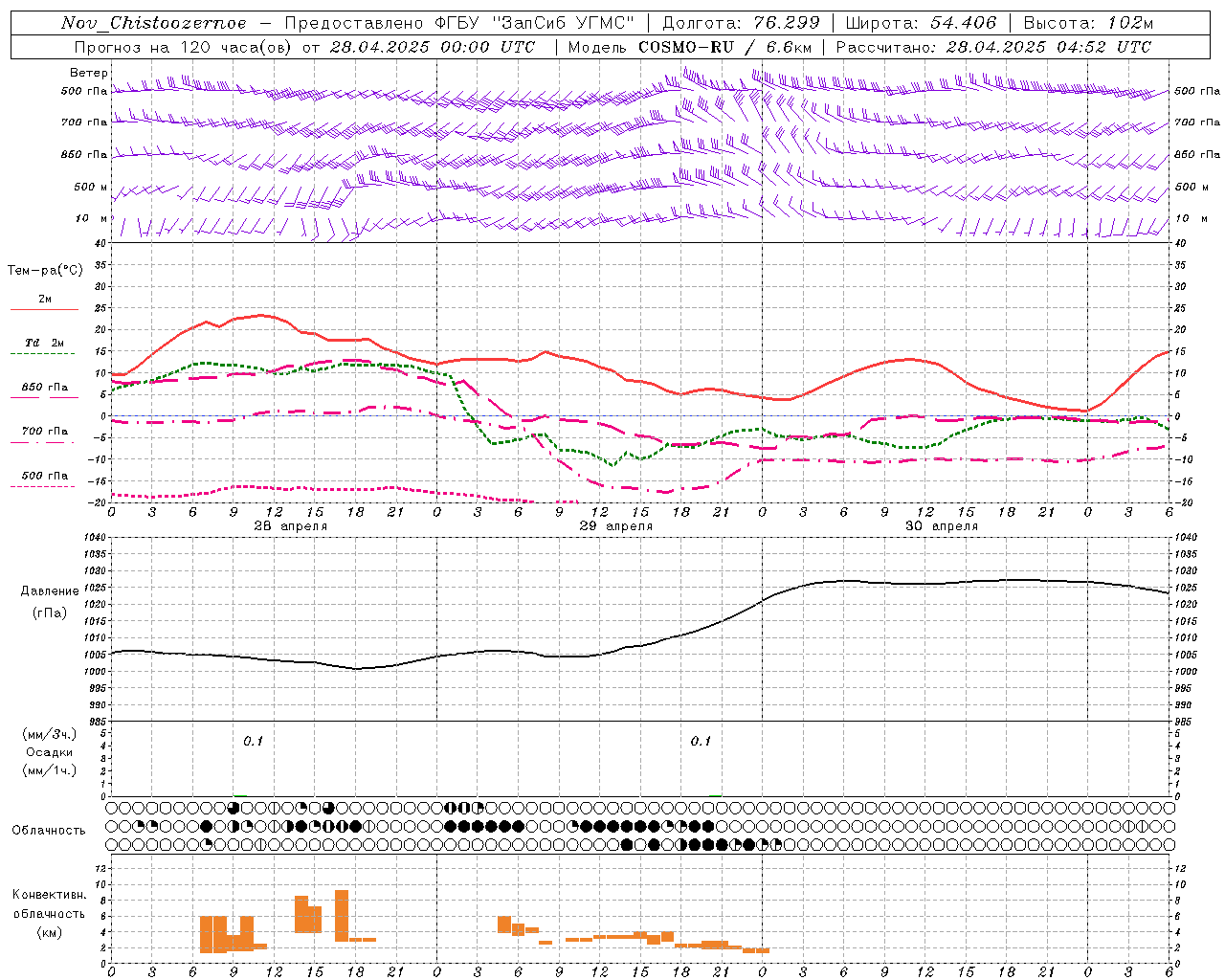1225x980 pixels.
Task: Click the date label 29 апреля
Action: 615,526
